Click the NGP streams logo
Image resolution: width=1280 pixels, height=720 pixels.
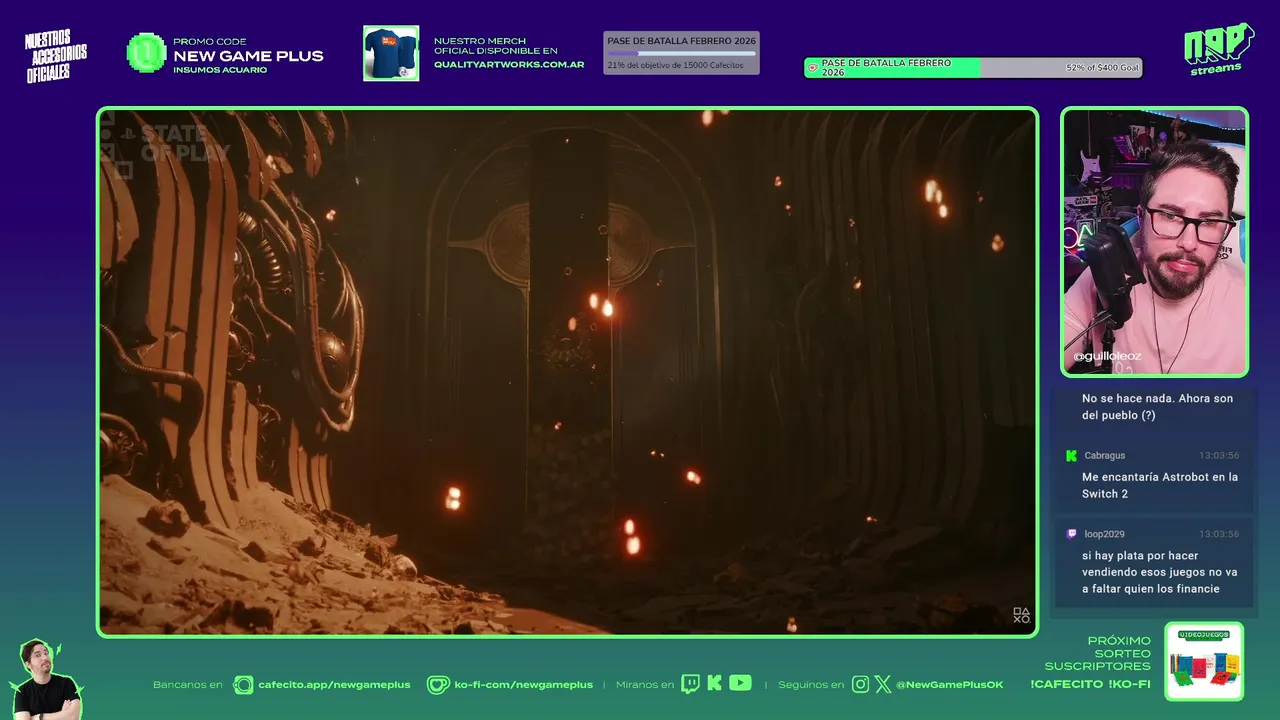click(x=1218, y=49)
